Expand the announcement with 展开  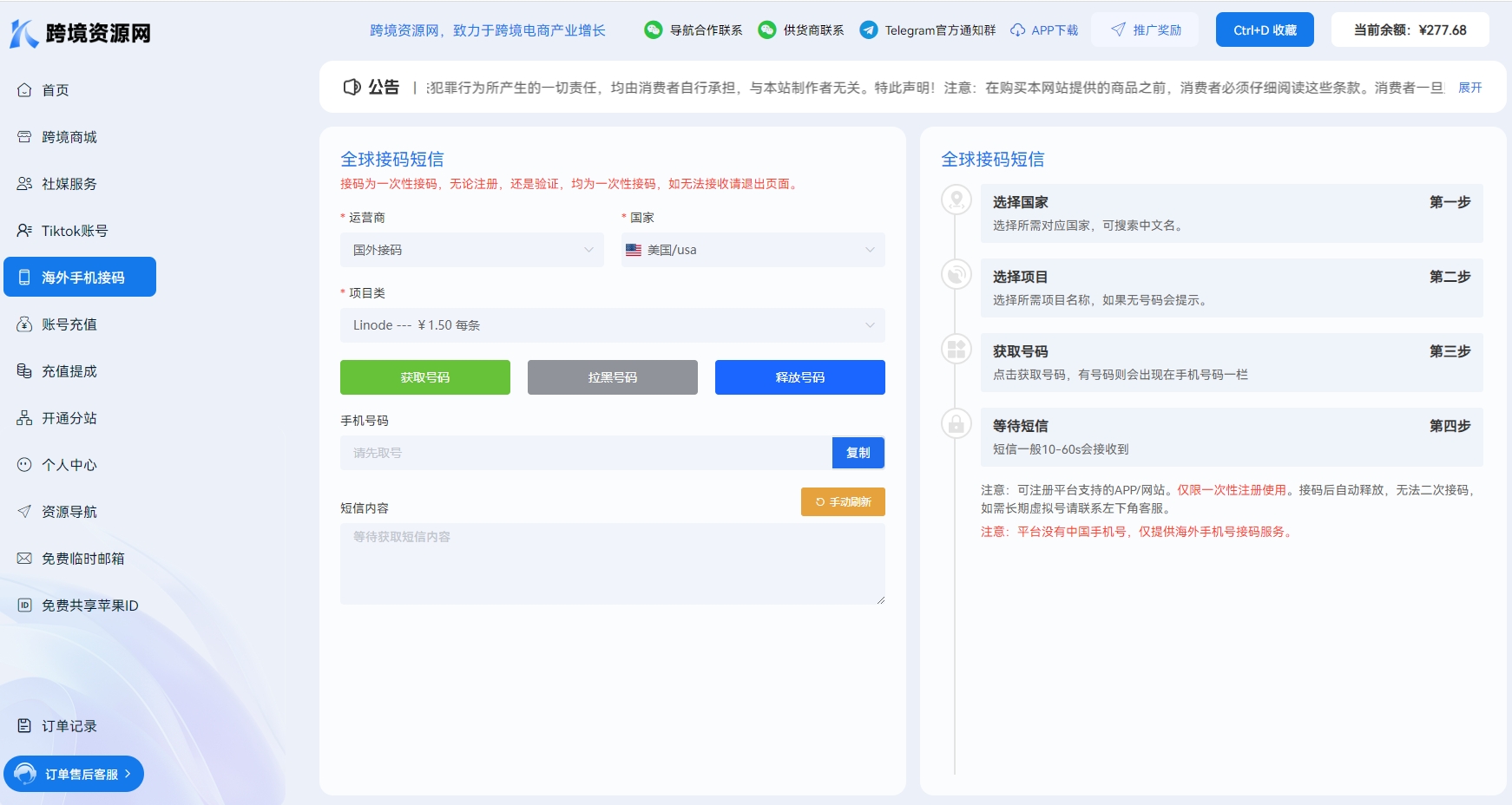click(1470, 88)
